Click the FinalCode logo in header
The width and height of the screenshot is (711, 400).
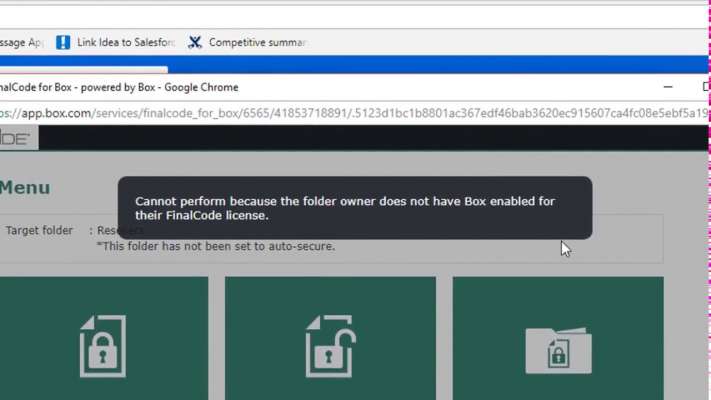point(19,138)
